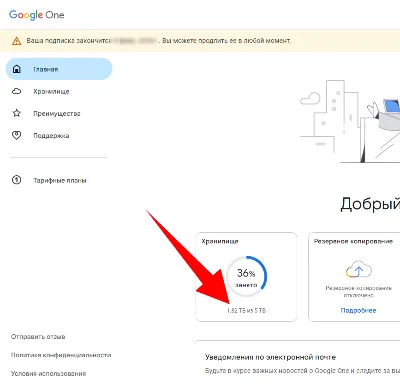Click the circled-one icon beside Тарифные планы

[16, 180]
